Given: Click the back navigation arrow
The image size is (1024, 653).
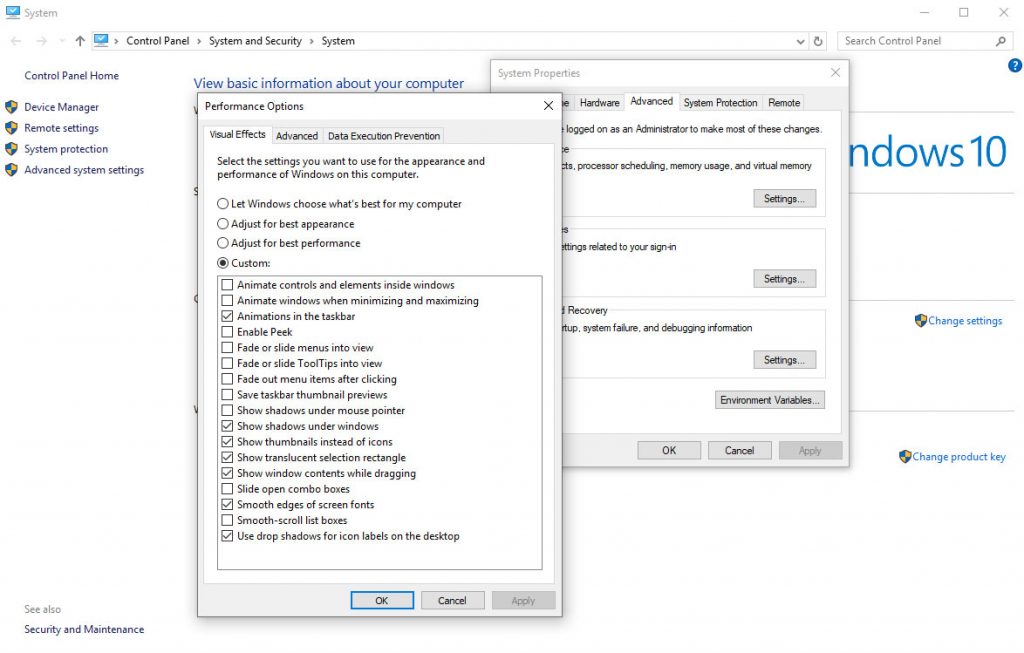Looking at the screenshot, I should pyautogui.click(x=15, y=40).
